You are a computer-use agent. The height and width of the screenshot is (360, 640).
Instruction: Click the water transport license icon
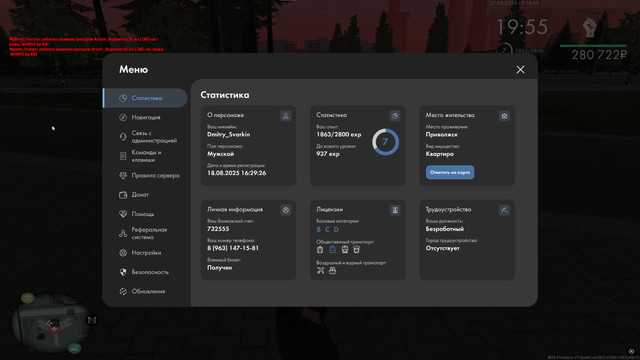(x=333, y=270)
